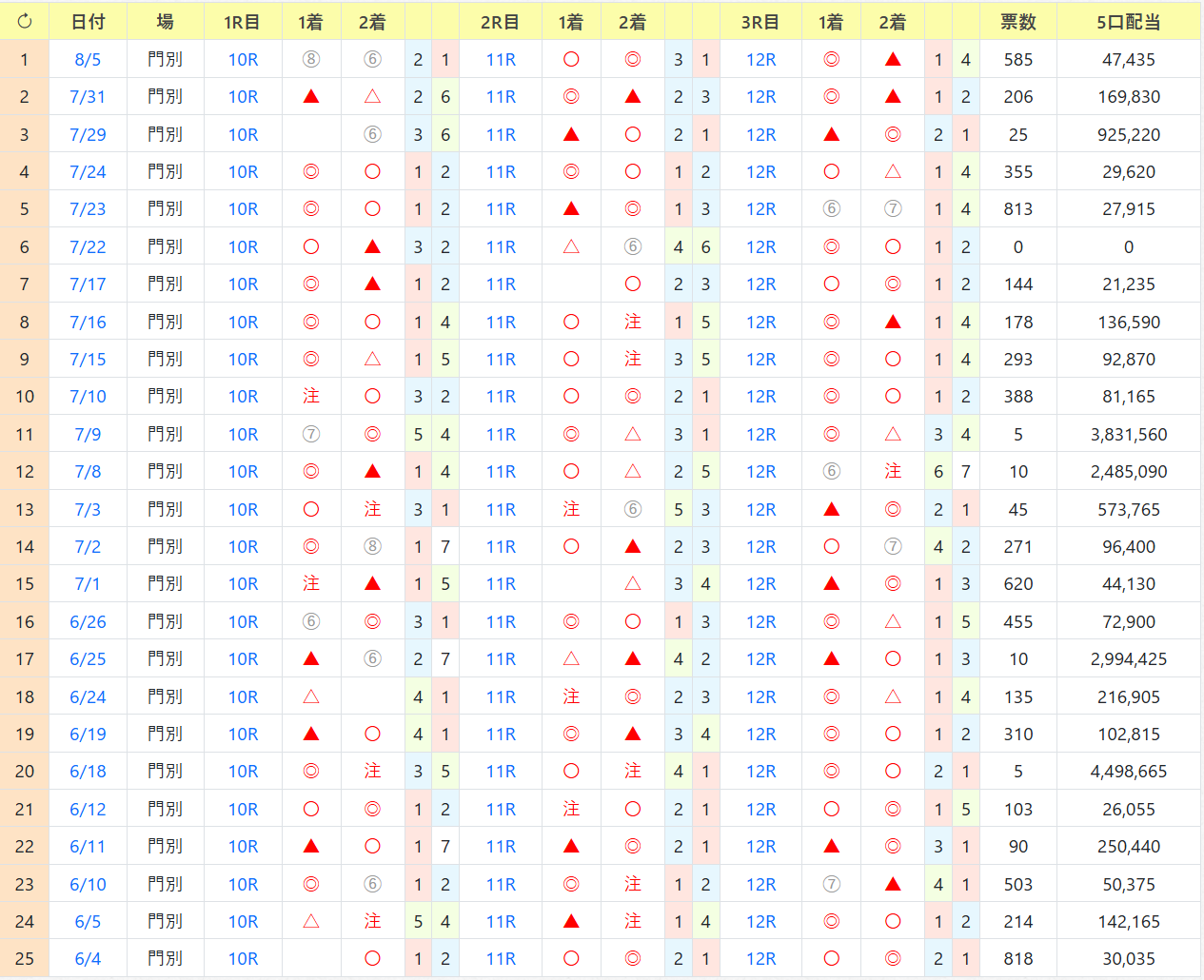Click the 3R目 column header
This screenshot has height=980, width=1204.
[760, 21]
